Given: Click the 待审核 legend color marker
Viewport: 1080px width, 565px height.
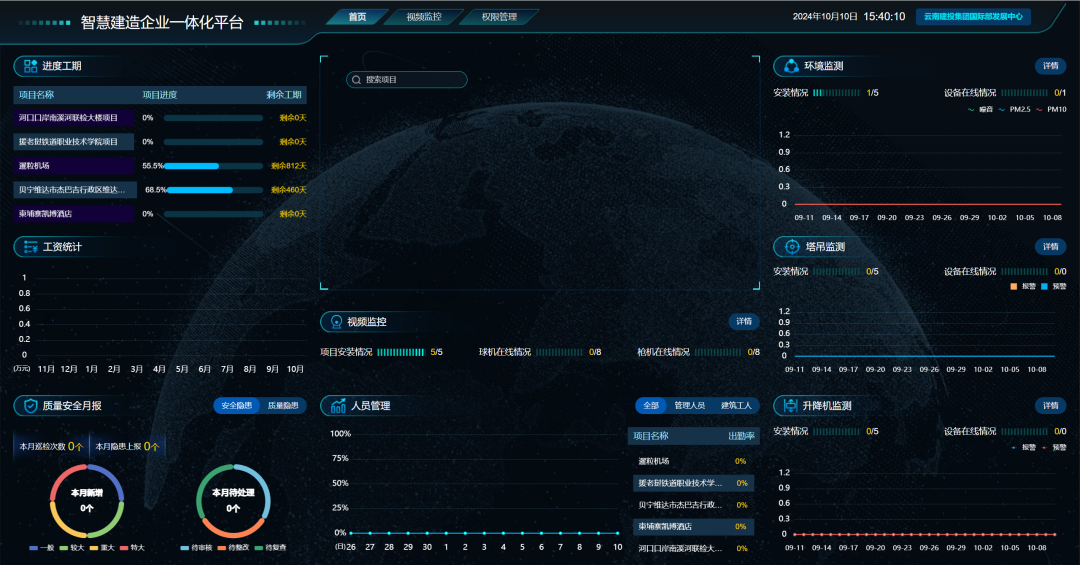Looking at the screenshot, I should pyautogui.click(x=185, y=548).
